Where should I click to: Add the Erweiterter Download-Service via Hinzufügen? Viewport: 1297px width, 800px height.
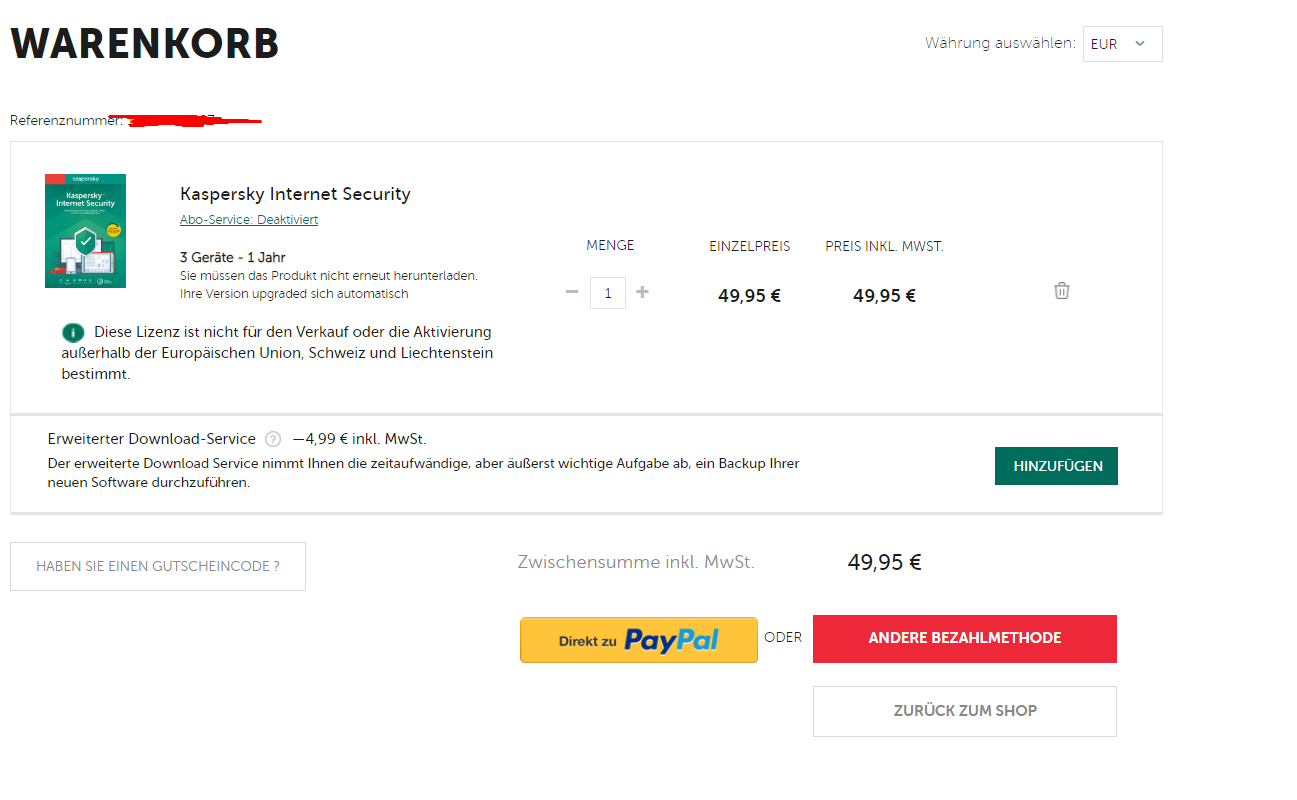point(1056,466)
